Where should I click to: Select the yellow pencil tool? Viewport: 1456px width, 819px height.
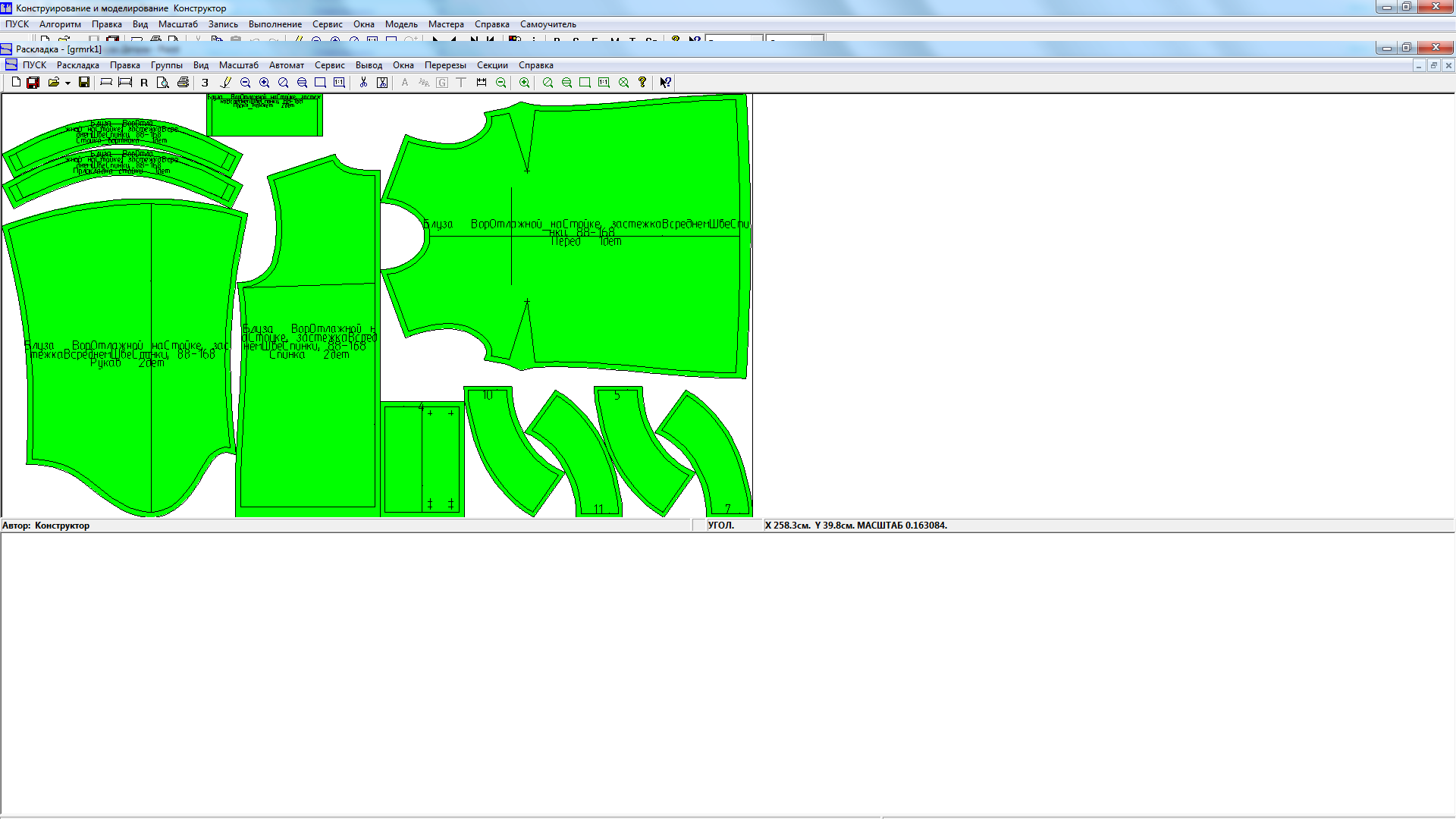tap(225, 83)
